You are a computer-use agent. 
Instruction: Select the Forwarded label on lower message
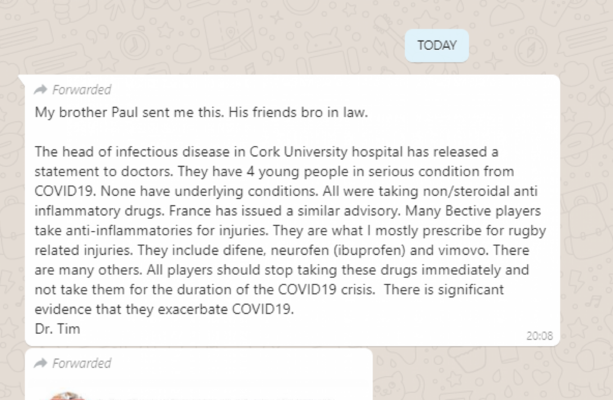point(82,363)
